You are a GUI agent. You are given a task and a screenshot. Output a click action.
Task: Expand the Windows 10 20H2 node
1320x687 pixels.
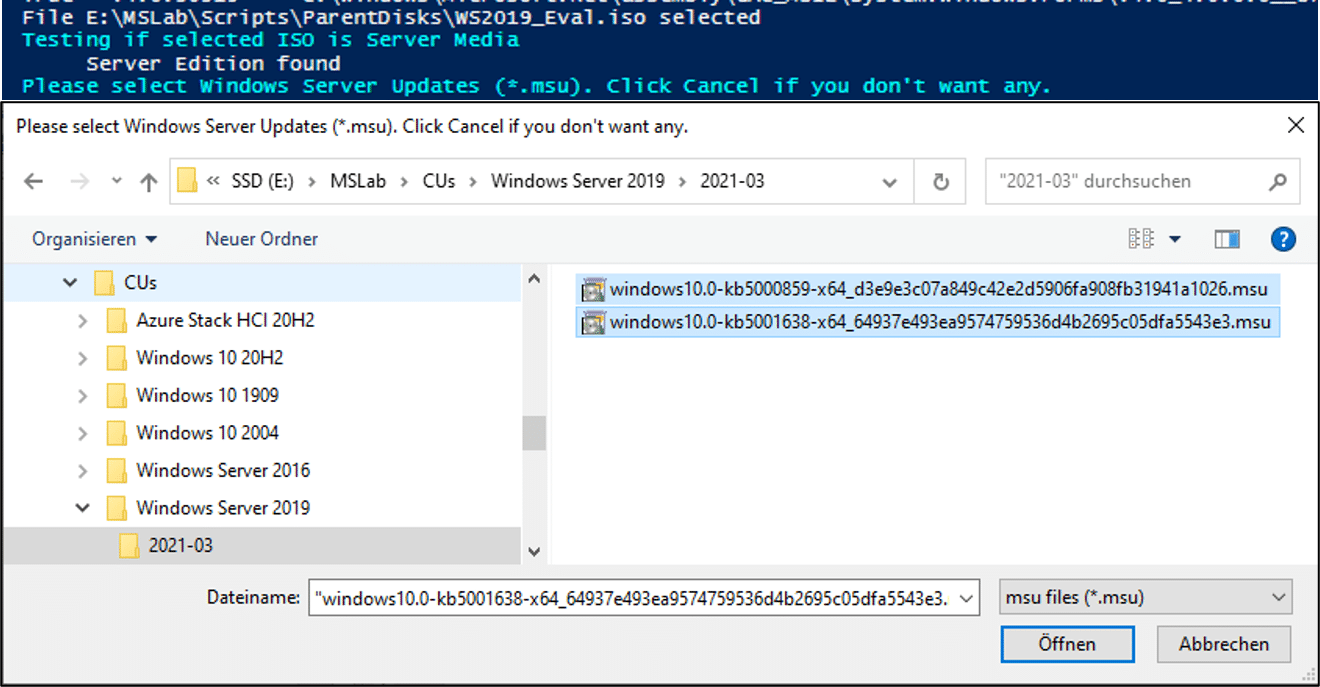tap(82, 358)
